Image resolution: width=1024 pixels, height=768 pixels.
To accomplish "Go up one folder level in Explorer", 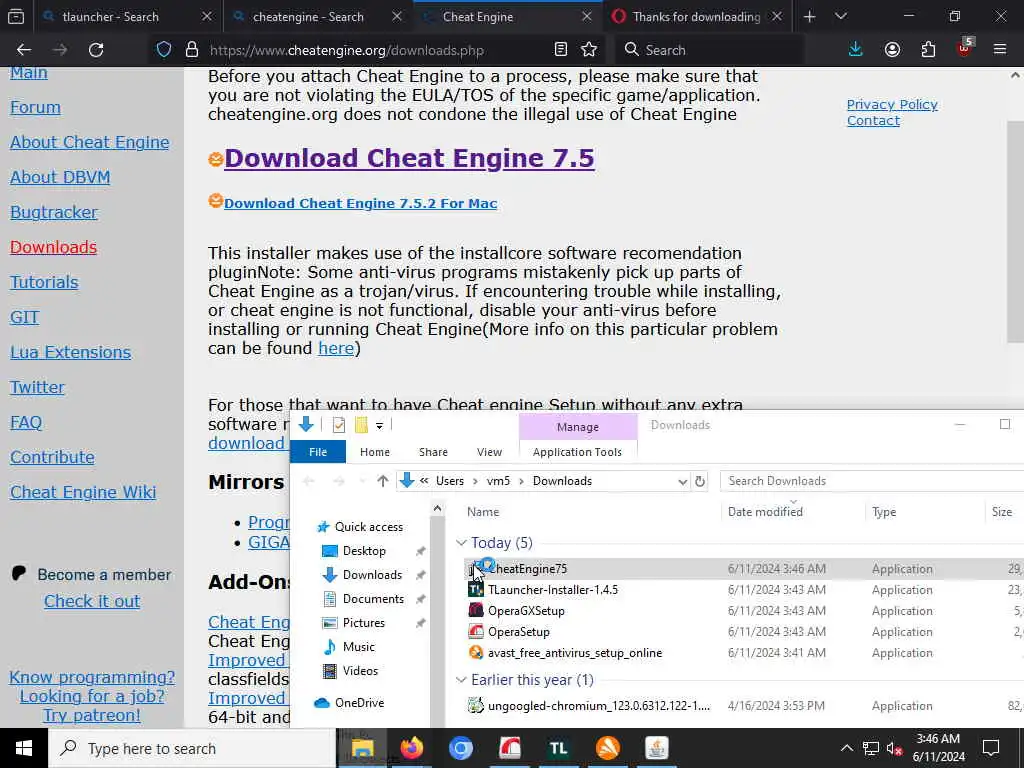I will [383, 481].
